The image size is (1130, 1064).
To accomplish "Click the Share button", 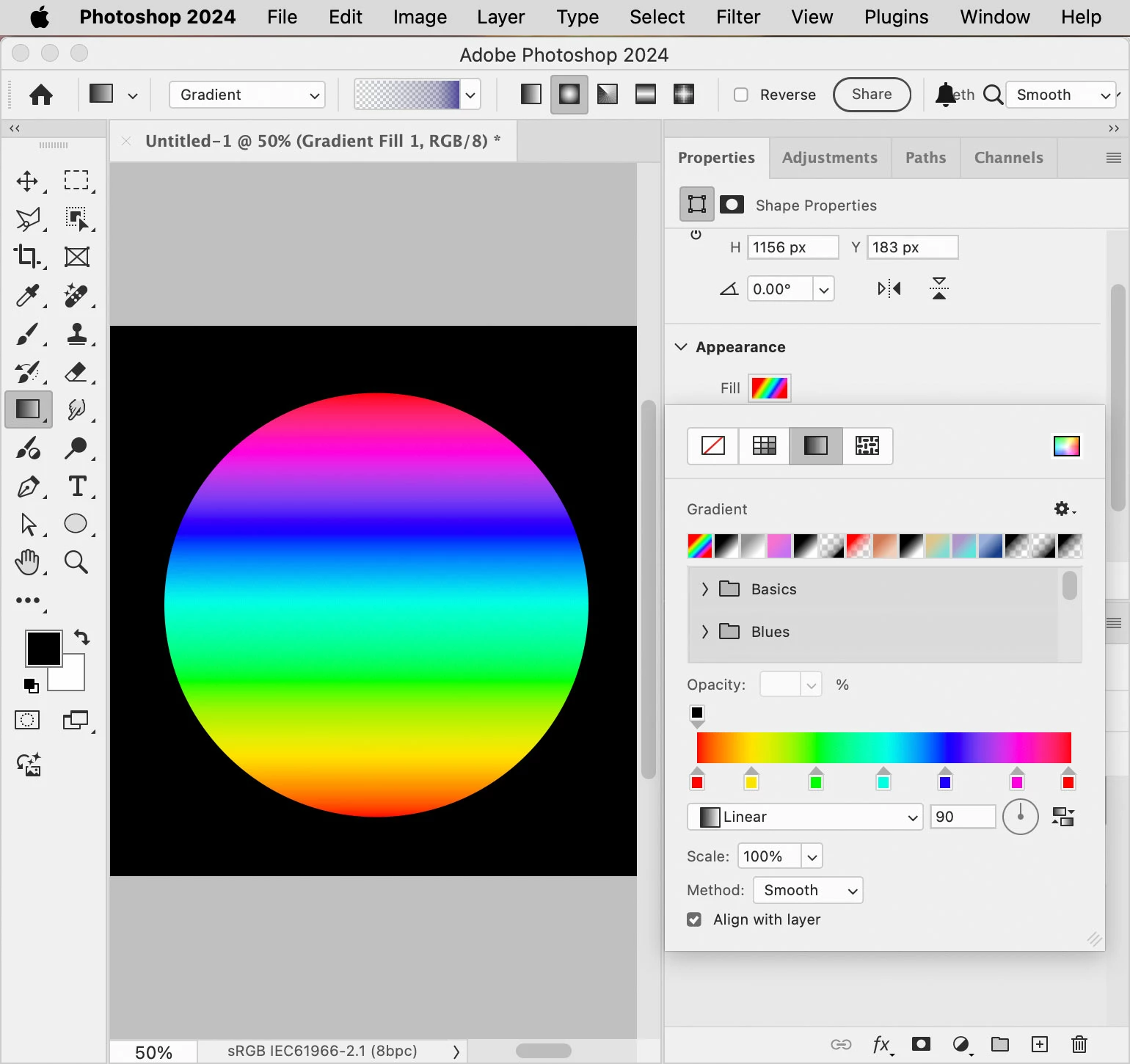I will click(872, 95).
